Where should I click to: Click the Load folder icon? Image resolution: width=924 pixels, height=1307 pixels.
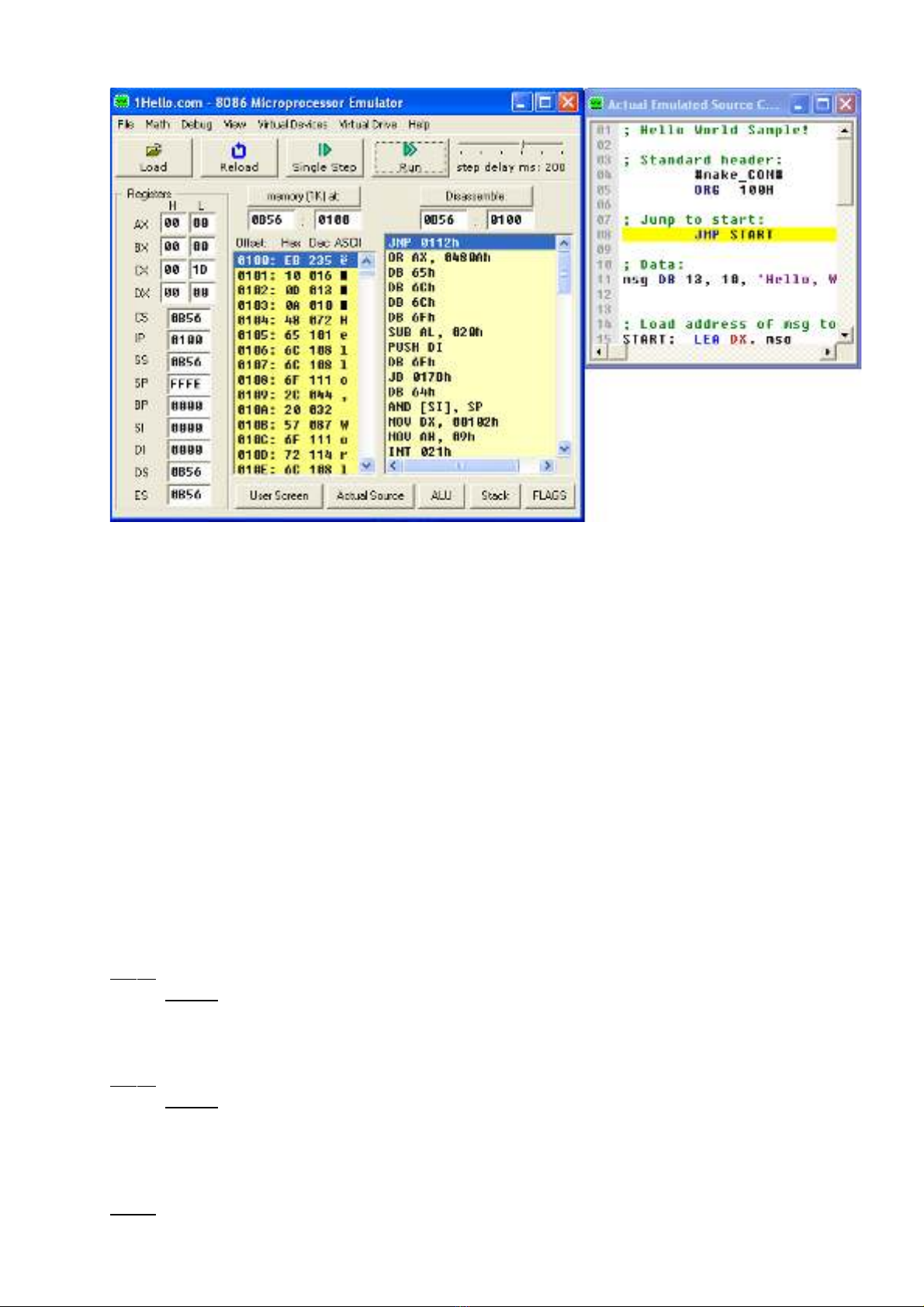coord(154,150)
